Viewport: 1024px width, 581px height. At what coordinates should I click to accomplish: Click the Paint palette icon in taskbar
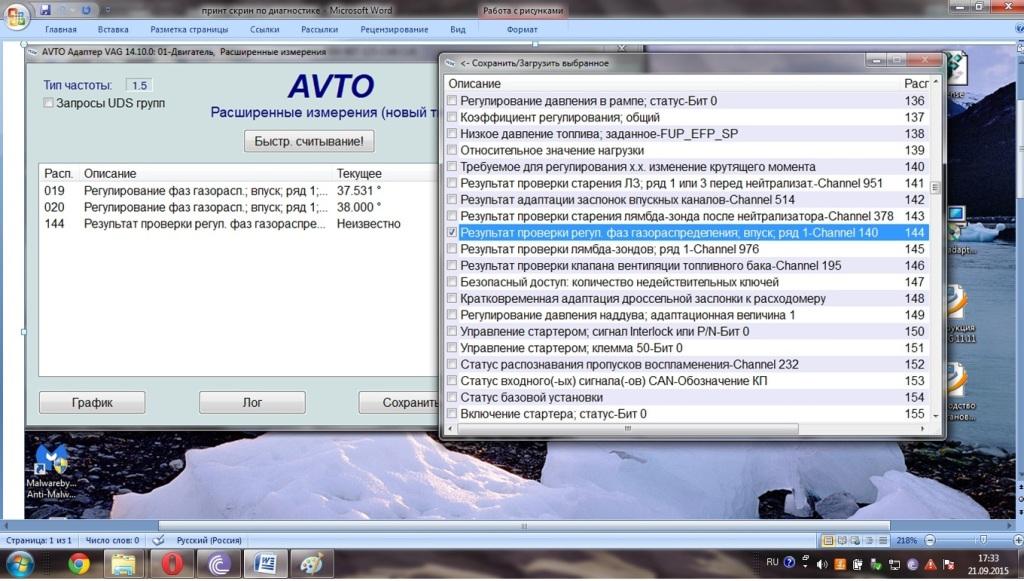[311, 564]
